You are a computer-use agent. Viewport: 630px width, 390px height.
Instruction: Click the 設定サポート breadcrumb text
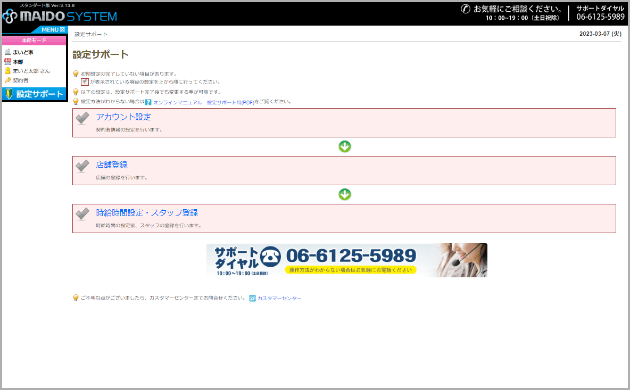coord(91,35)
